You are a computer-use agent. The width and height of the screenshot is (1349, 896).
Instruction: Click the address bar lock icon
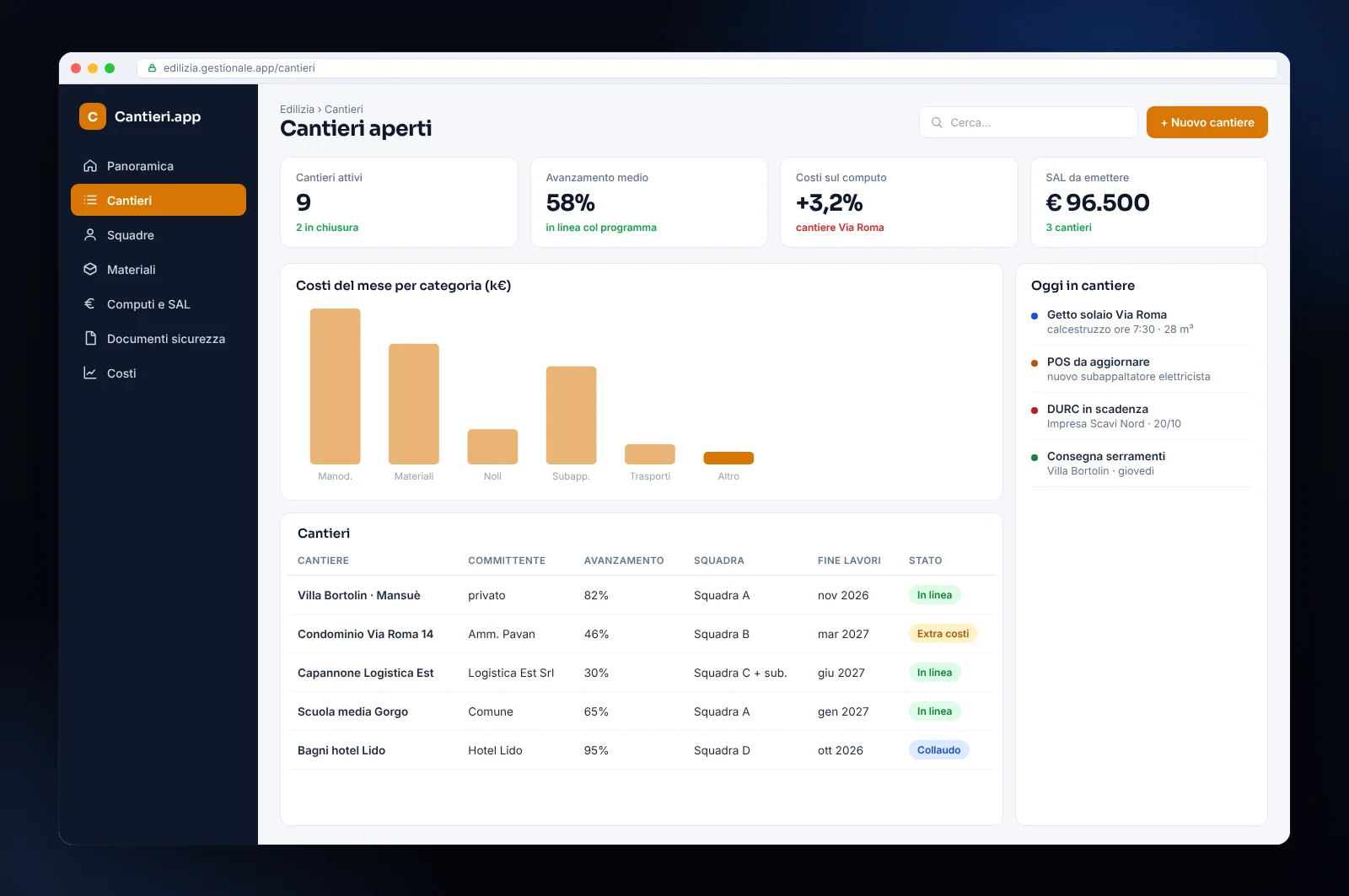[152, 68]
